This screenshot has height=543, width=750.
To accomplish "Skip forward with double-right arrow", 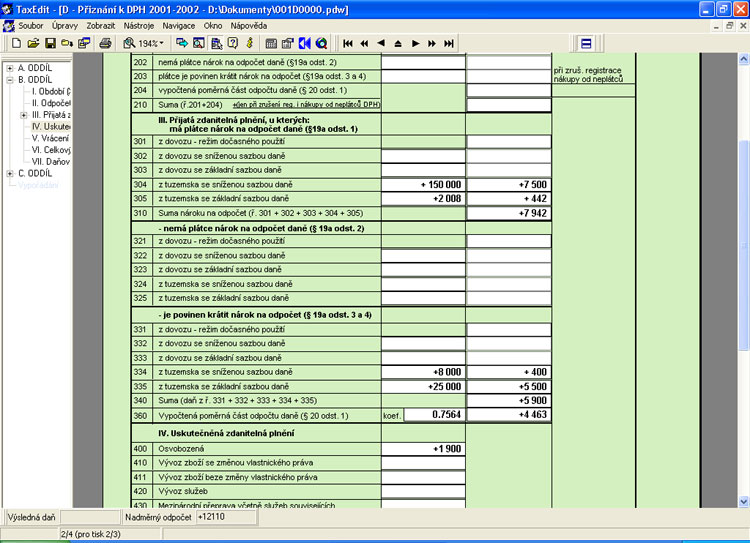I will 432,44.
